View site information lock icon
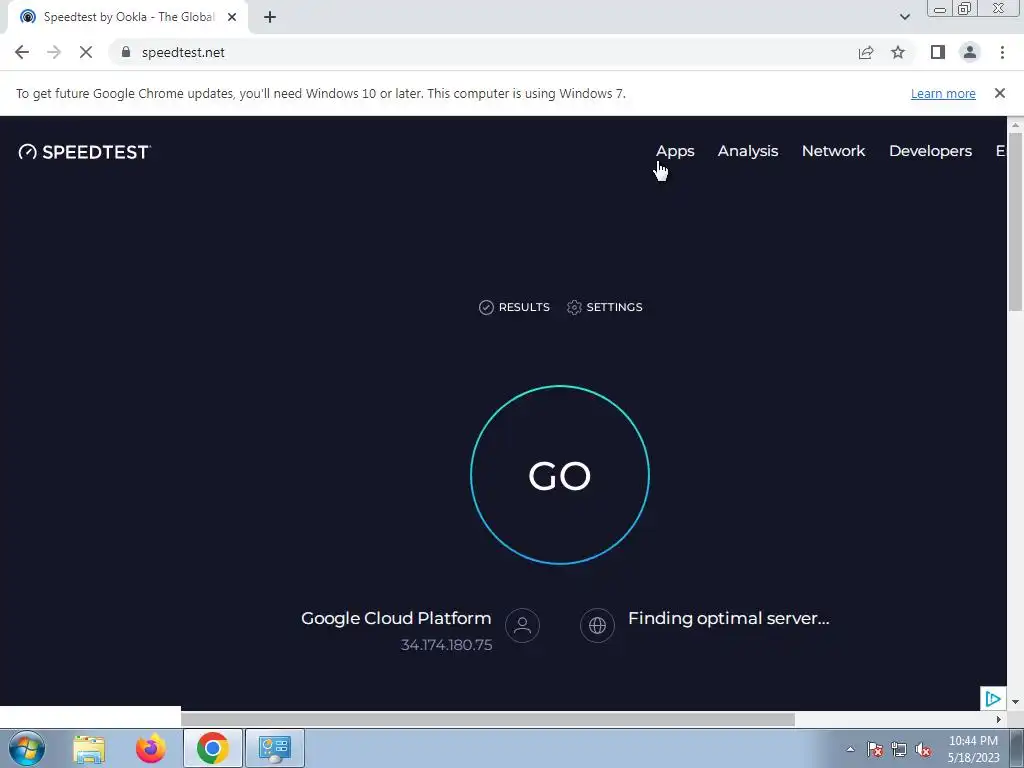This screenshot has height=768, width=1024. [126, 52]
